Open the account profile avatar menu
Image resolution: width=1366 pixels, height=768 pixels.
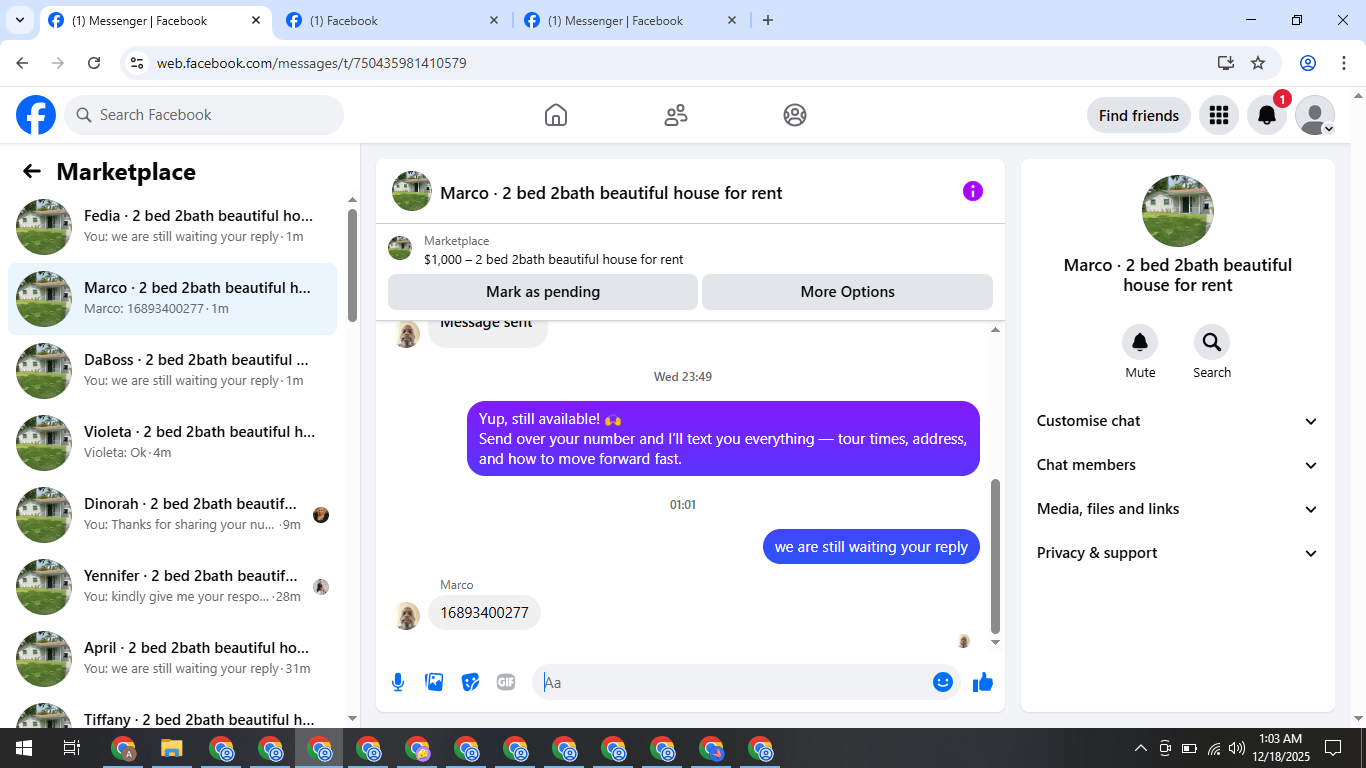[x=1315, y=115]
